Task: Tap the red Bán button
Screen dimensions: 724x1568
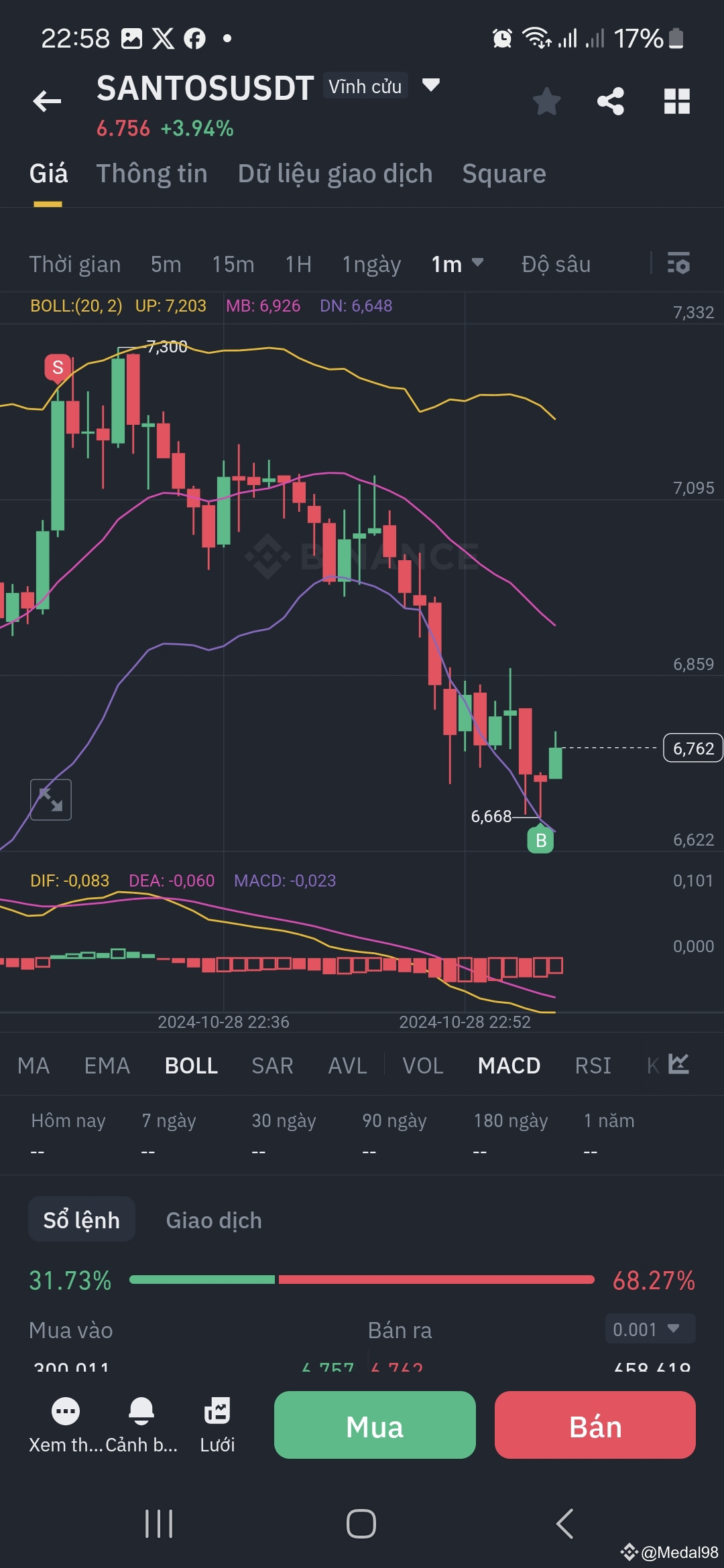Action: (x=595, y=1425)
